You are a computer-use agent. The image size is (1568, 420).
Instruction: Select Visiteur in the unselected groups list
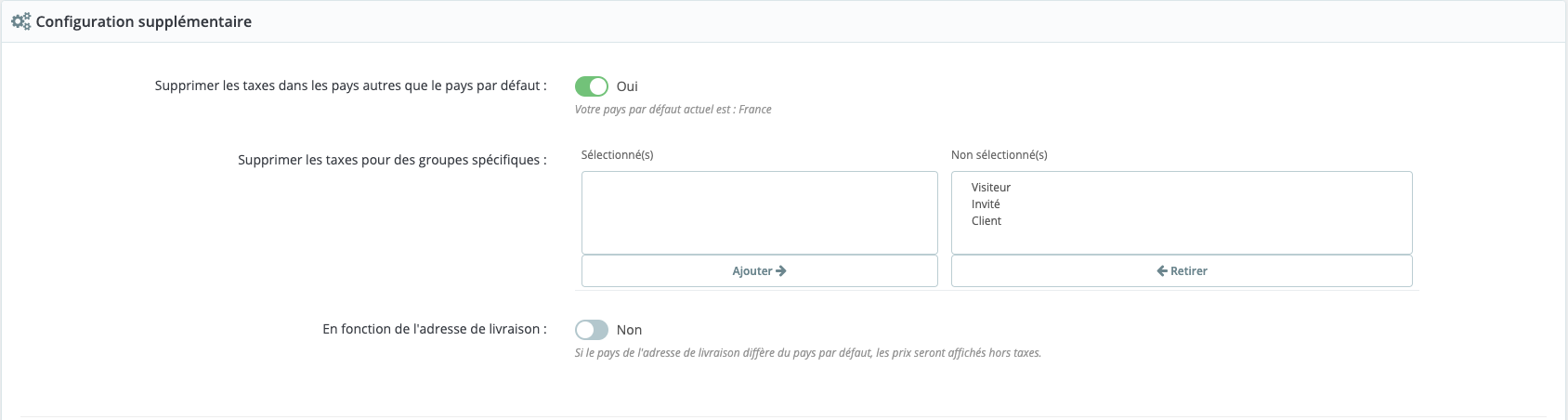(990, 188)
